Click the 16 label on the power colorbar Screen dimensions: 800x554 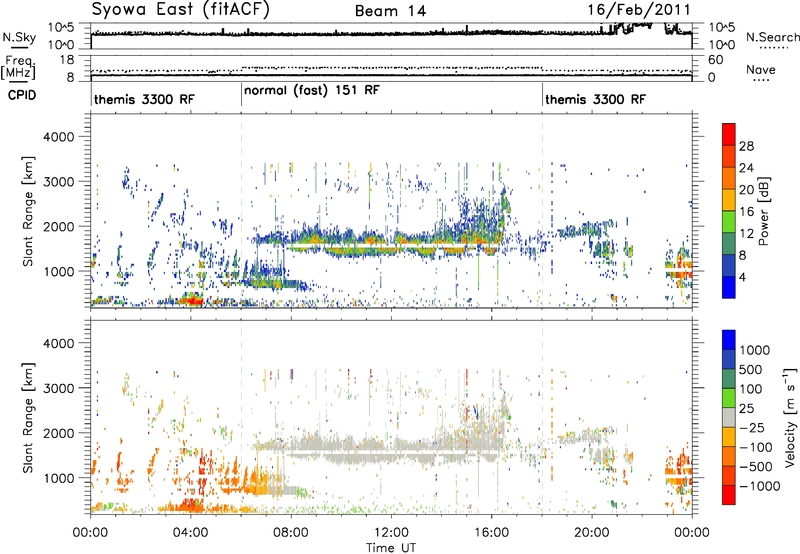point(746,212)
